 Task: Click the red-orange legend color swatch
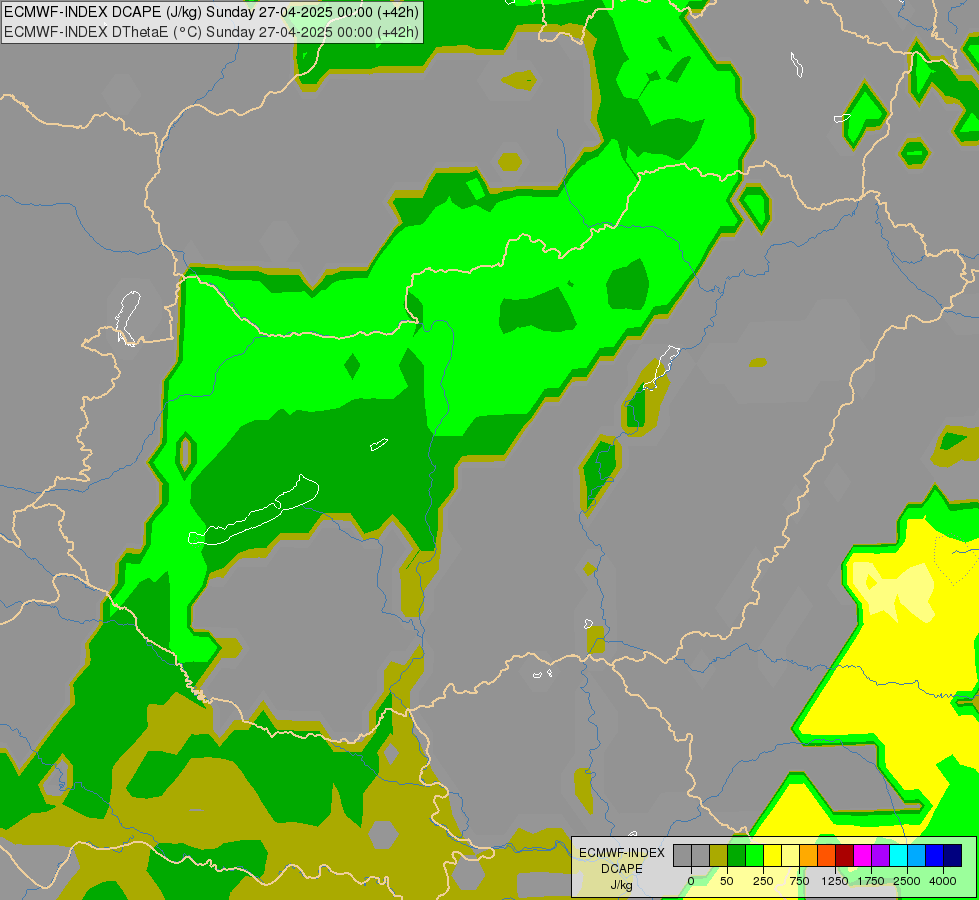click(x=827, y=855)
